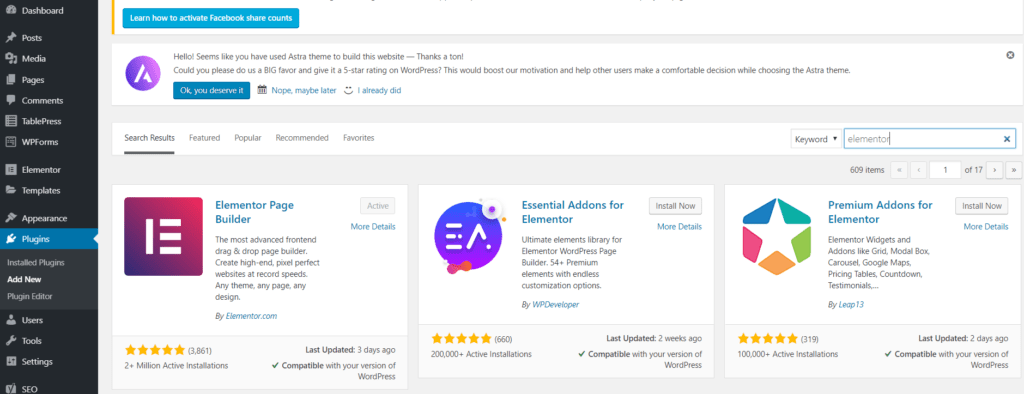Click the 2+ Million Active Installations text

(176, 365)
